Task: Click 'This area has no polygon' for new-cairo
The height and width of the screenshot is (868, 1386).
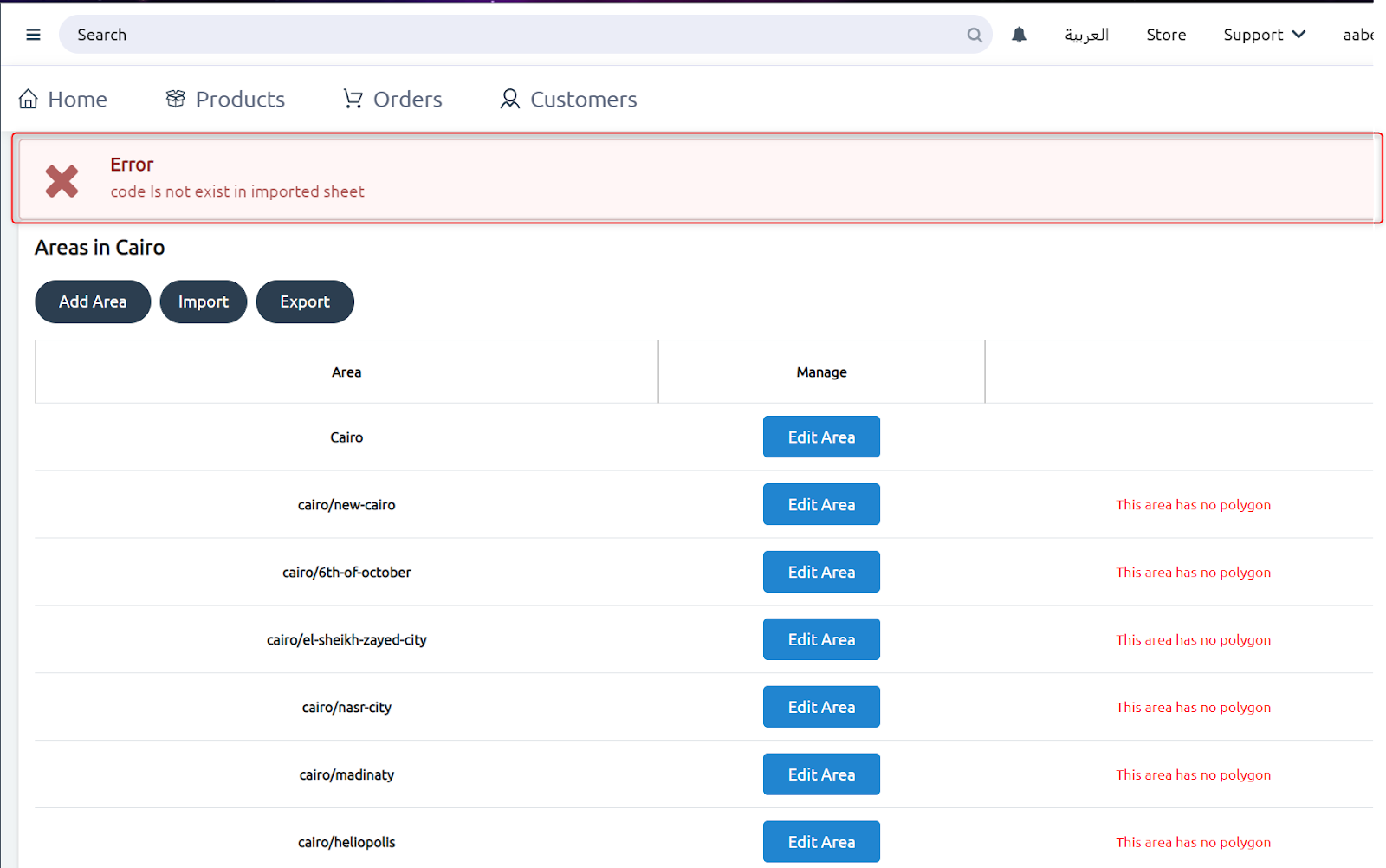Action: tap(1193, 505)
